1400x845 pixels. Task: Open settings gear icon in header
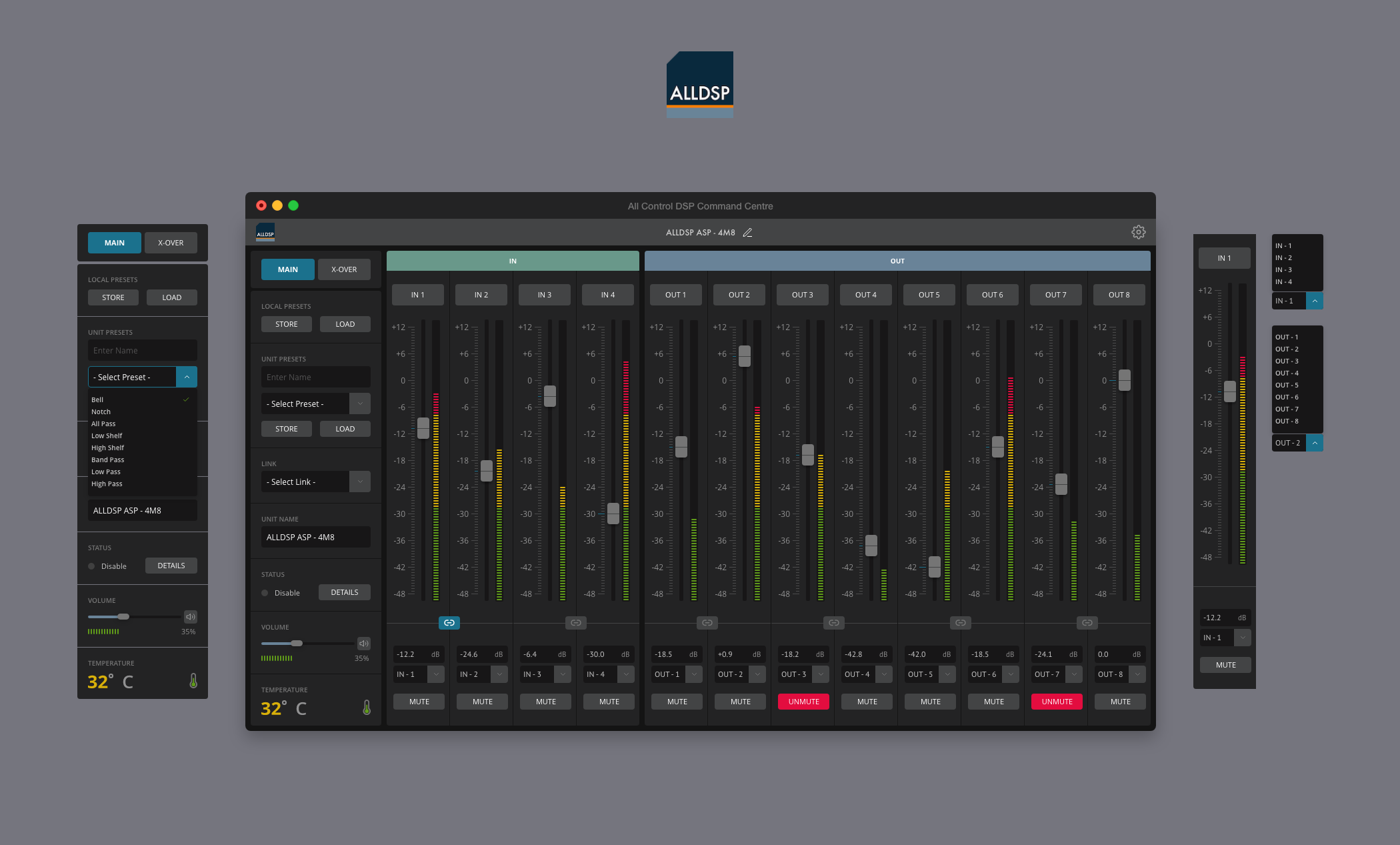pyautogui.click(x=1138, y=232)
